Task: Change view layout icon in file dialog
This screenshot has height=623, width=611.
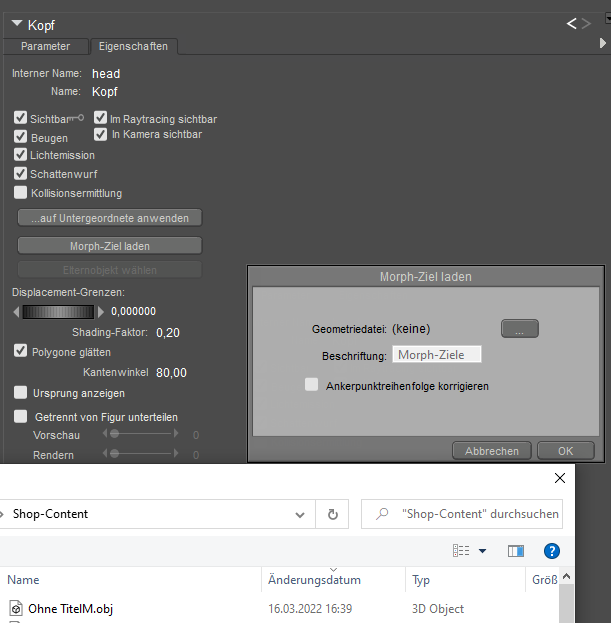Action: pos(461,551)
